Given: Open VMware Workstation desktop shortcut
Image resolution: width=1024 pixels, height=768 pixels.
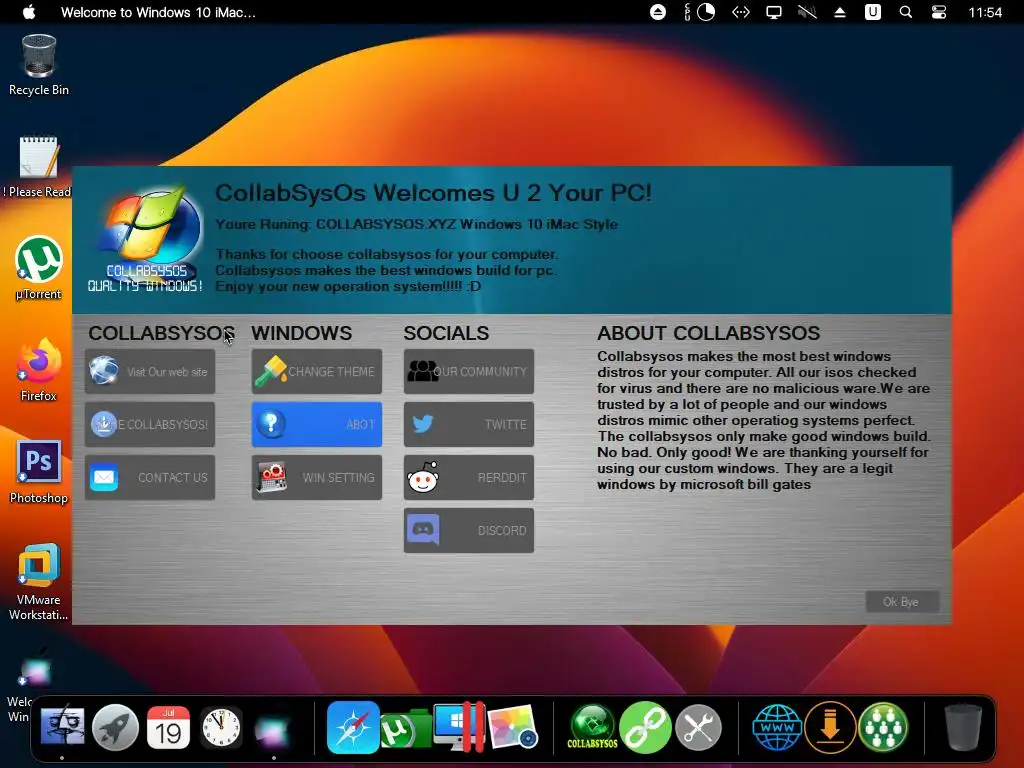Looking at the screenshot, I should [39, 581].
